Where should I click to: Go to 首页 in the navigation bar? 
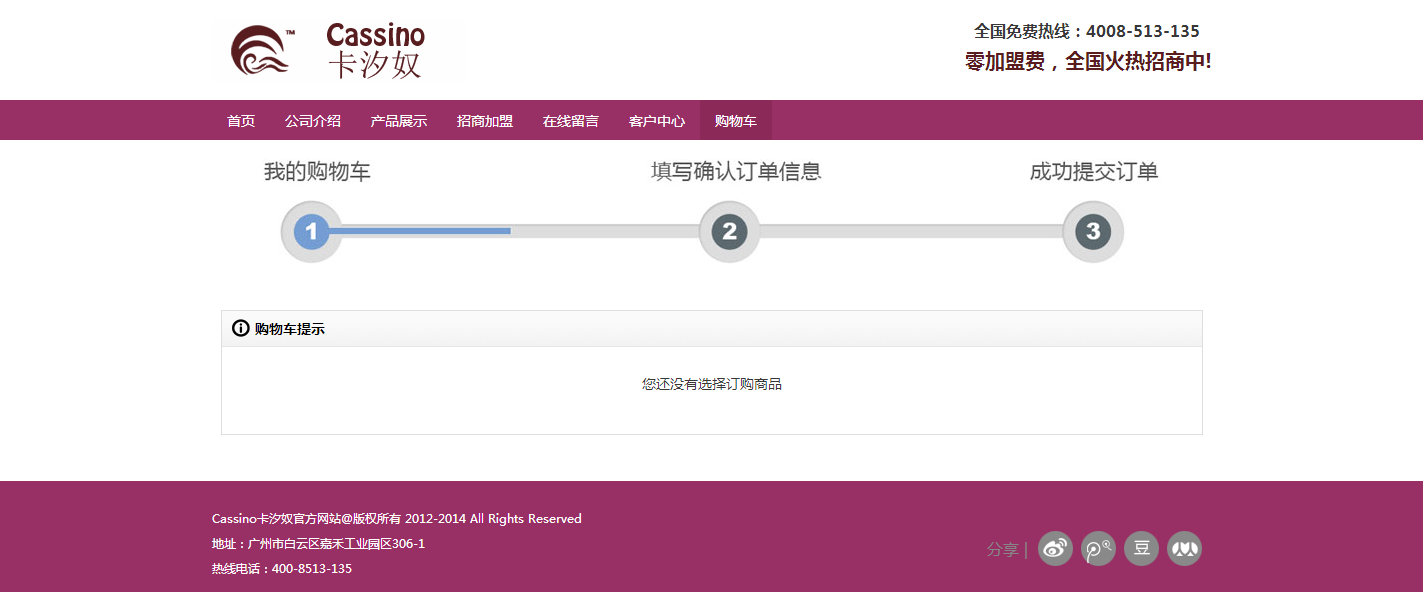(241, 121)
